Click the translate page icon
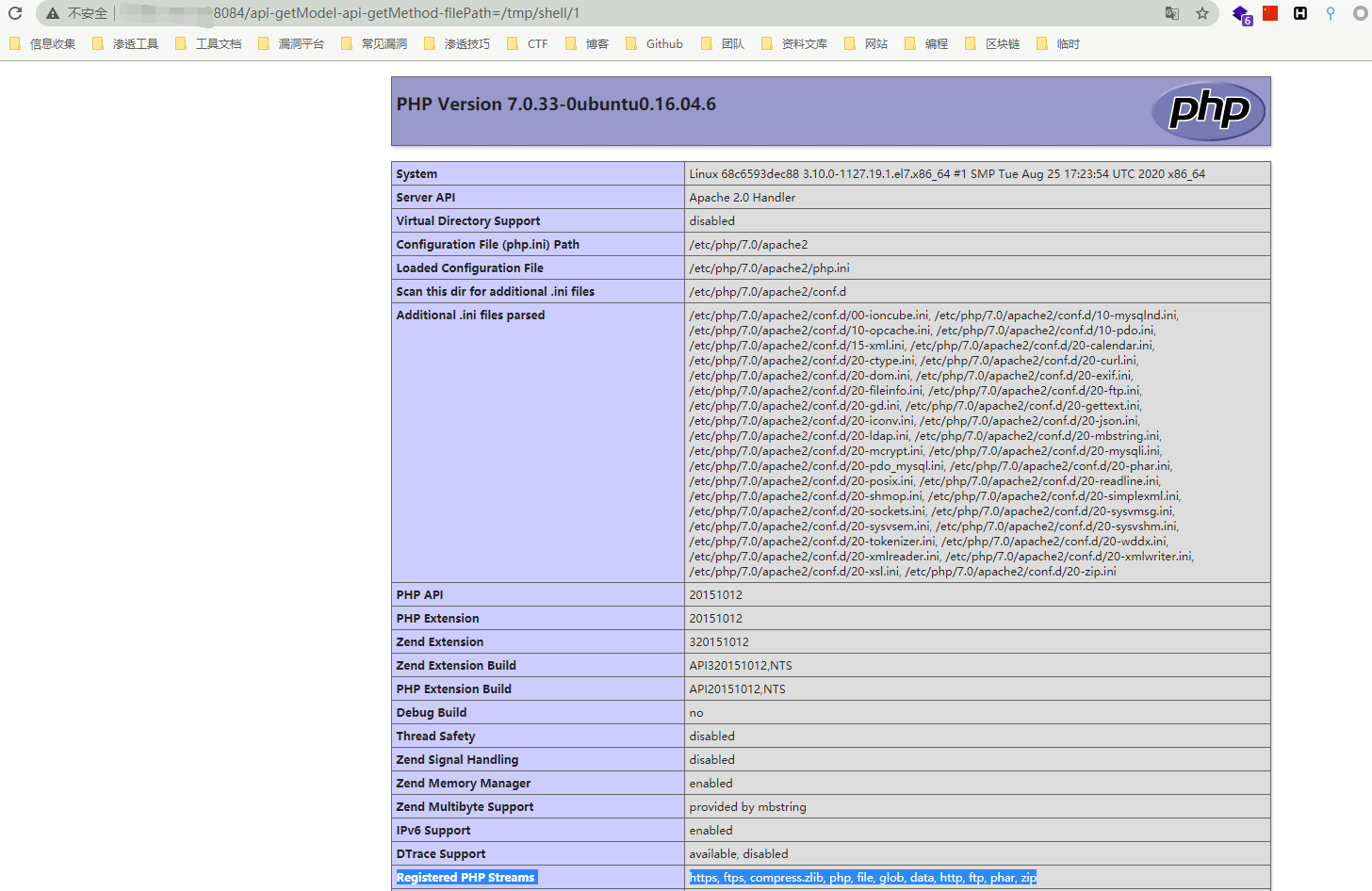The image size is (1372, 891). [x=1171, y=13]
